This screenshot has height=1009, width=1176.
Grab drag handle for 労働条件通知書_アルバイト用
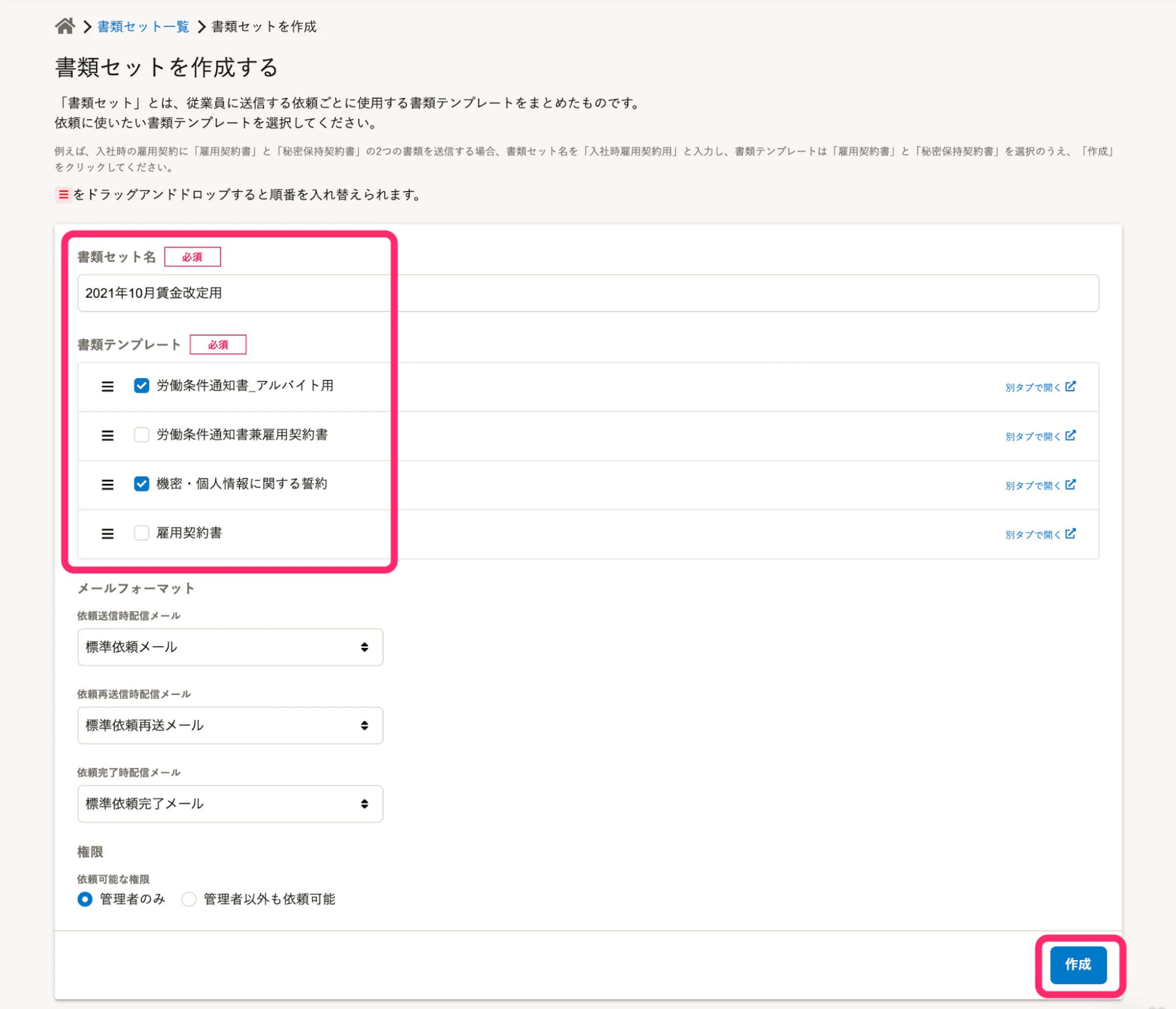(107, 386)
